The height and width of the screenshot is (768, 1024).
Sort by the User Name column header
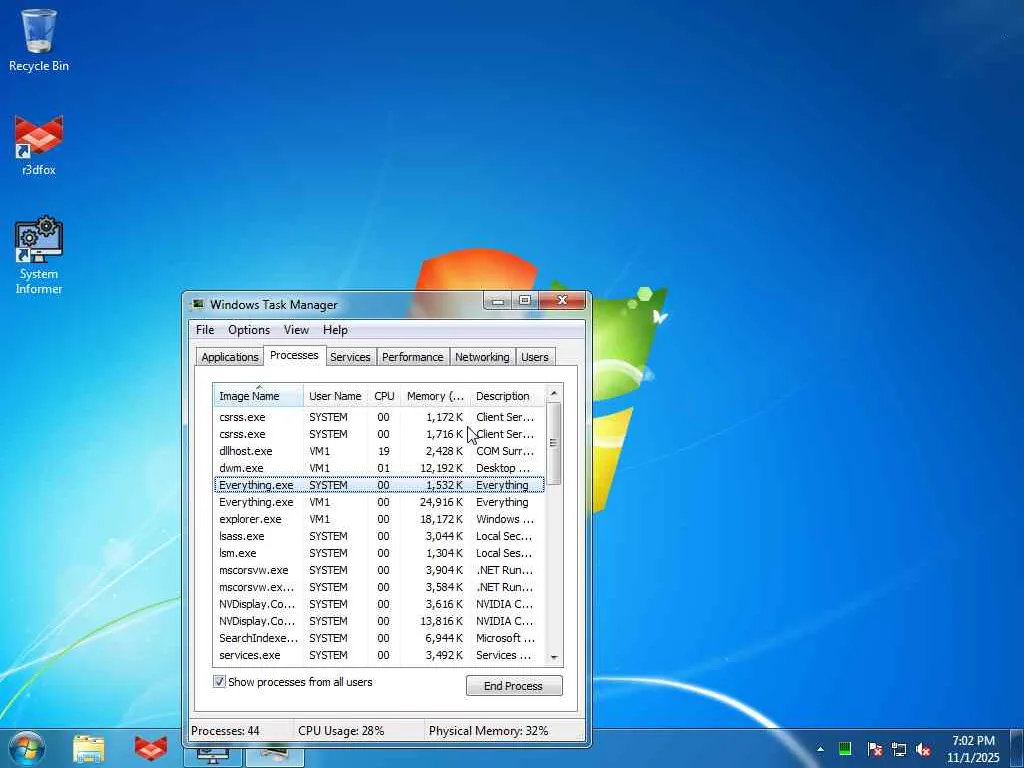coord(335,396)
